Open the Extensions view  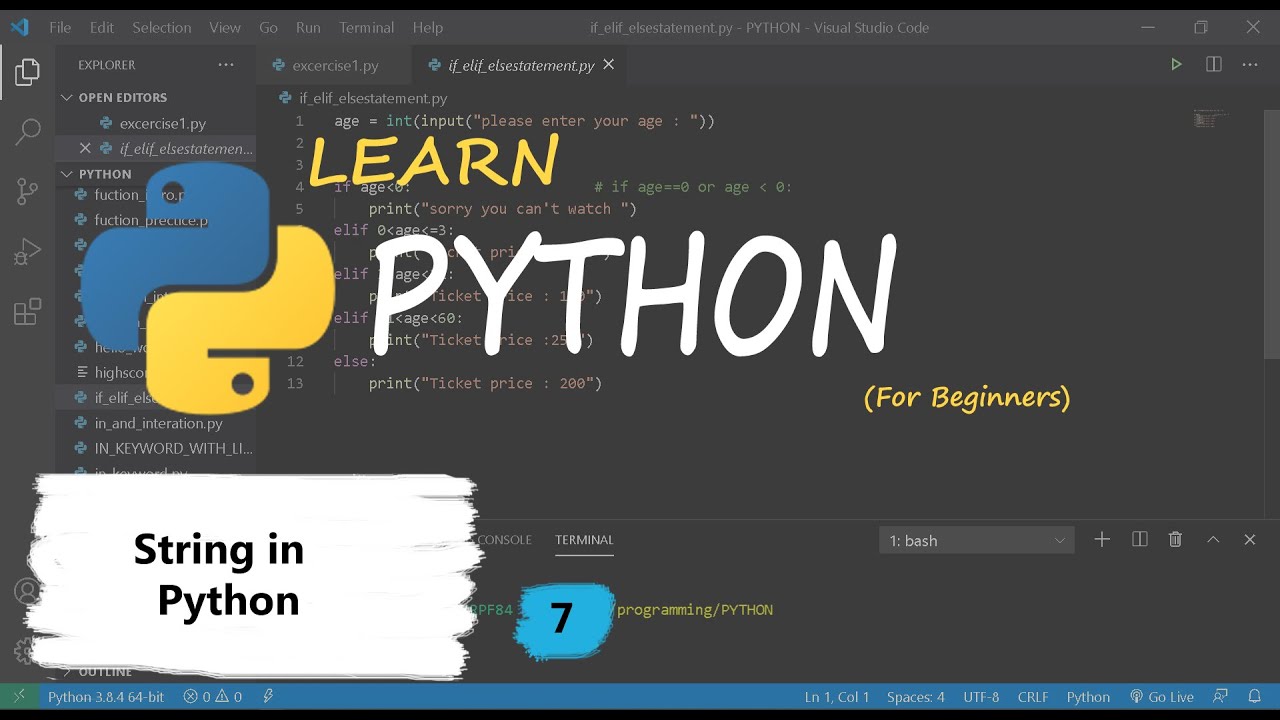tap(27, 312)
